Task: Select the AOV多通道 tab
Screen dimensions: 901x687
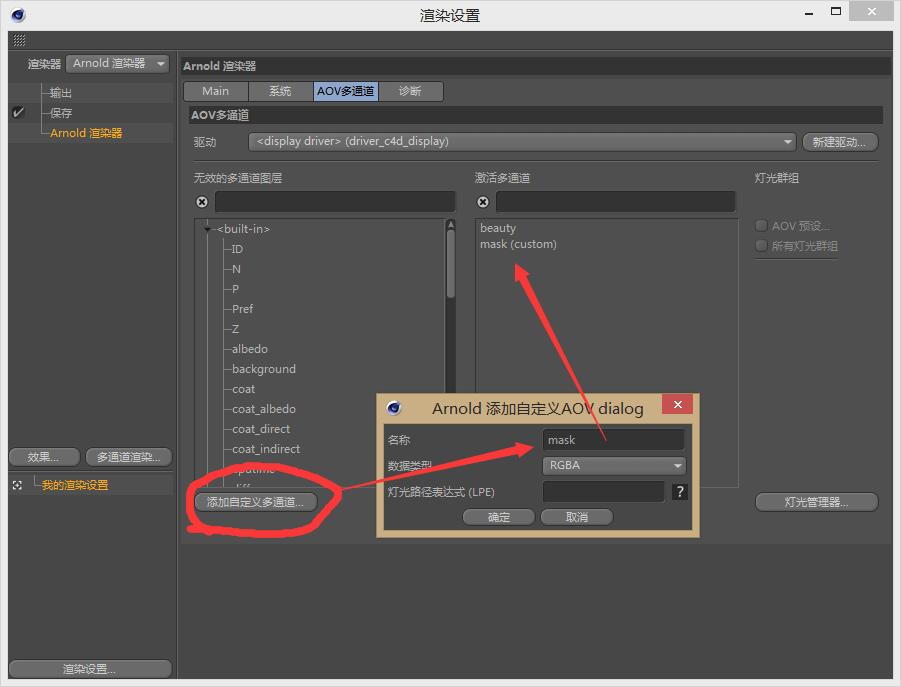Action: pyautogui.click(x=345, y=91)
